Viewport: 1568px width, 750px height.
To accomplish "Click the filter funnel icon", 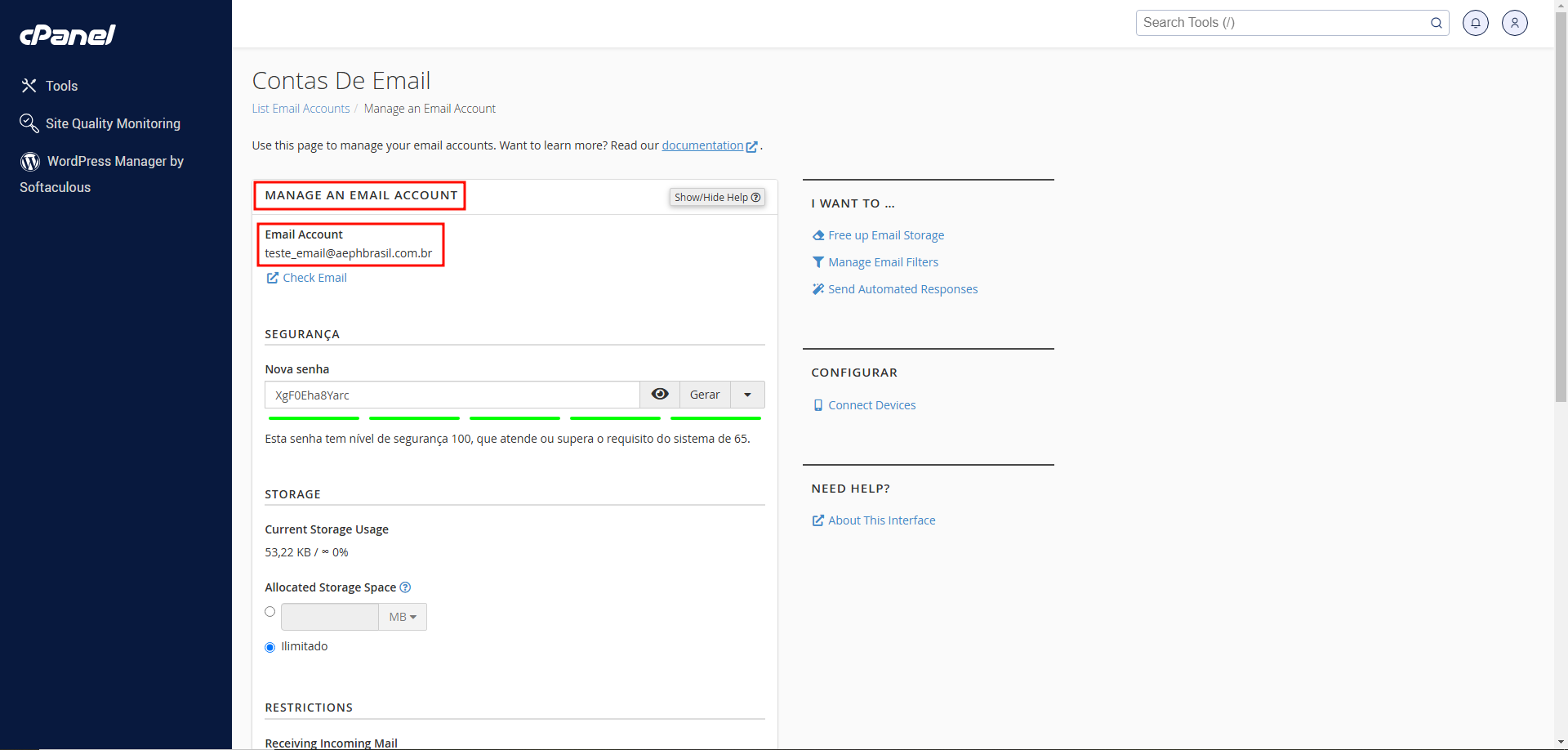I will point(818,262).
